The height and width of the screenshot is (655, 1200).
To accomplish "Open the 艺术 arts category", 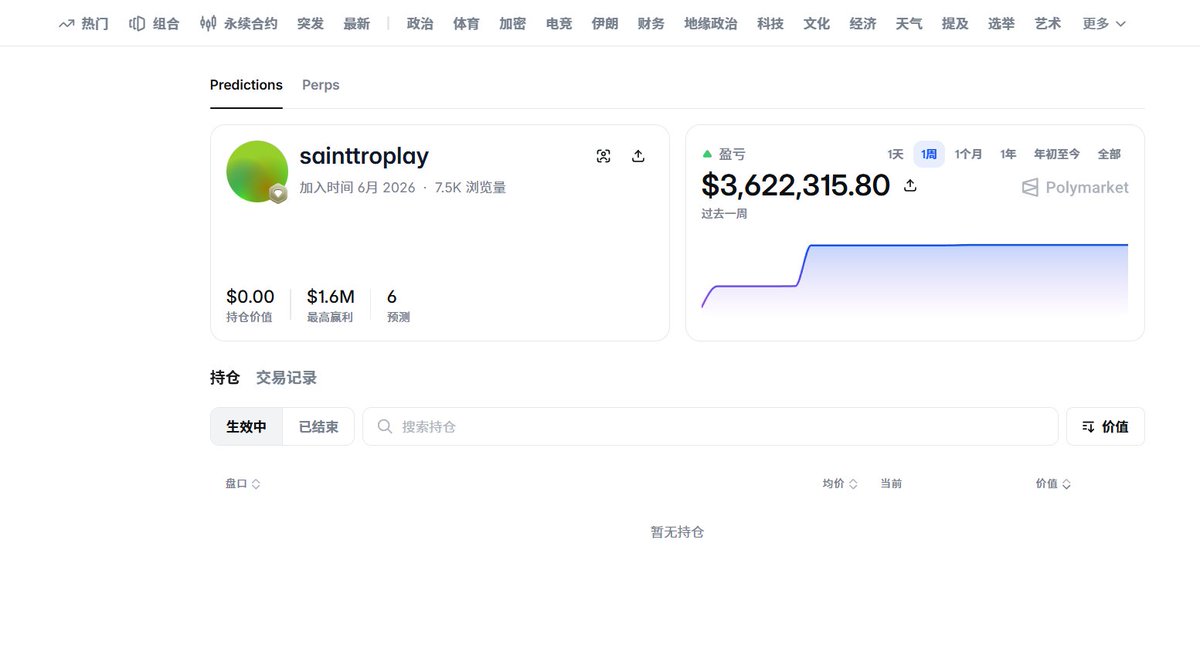I will pyautogui.click(x=1048, y=23).
